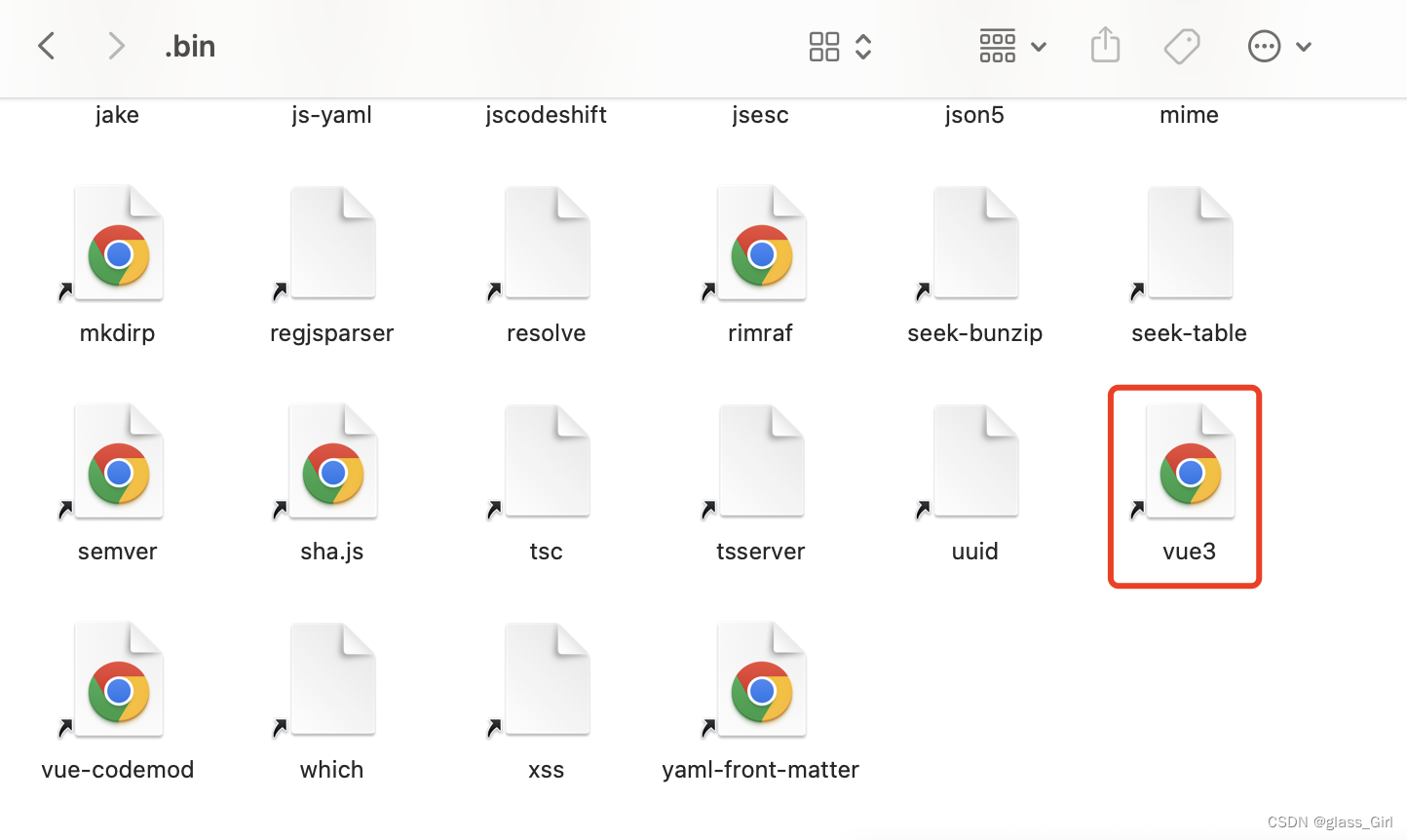Click the tsc file name label
The height and width of the screenshot is (840, 1407).
[x=546, y=552]
